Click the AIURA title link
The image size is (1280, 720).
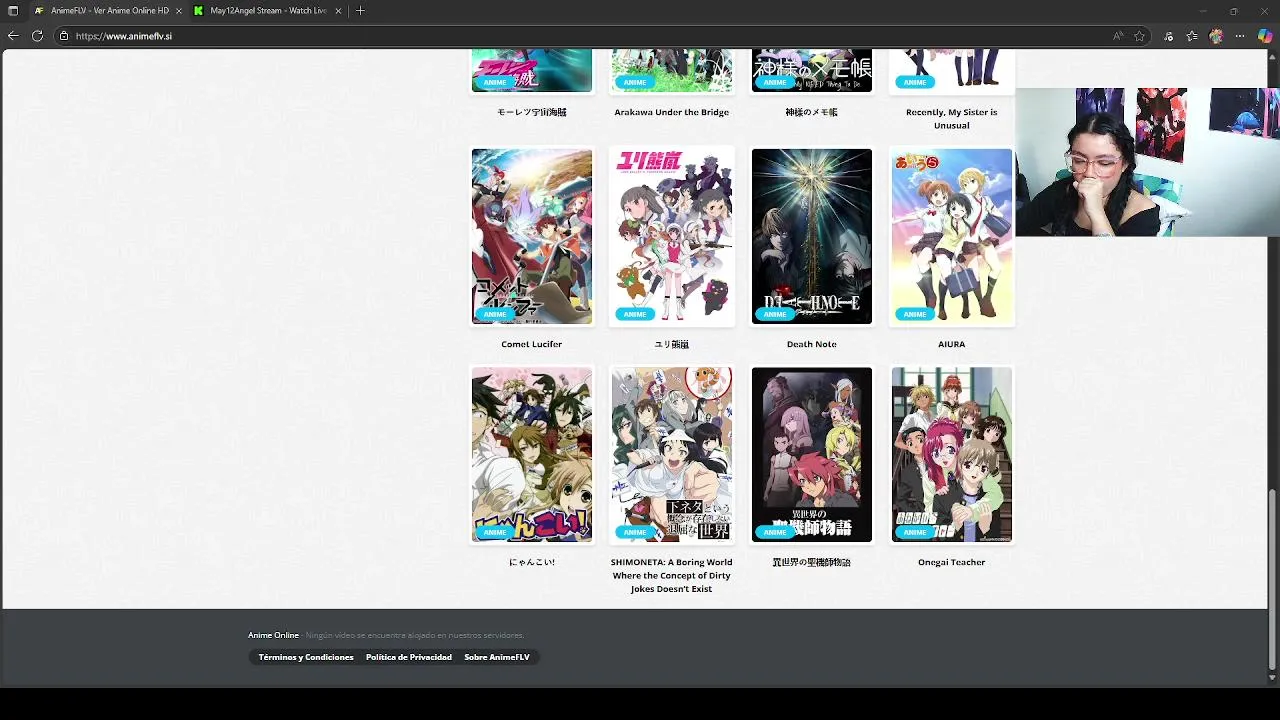pos(952,344)
